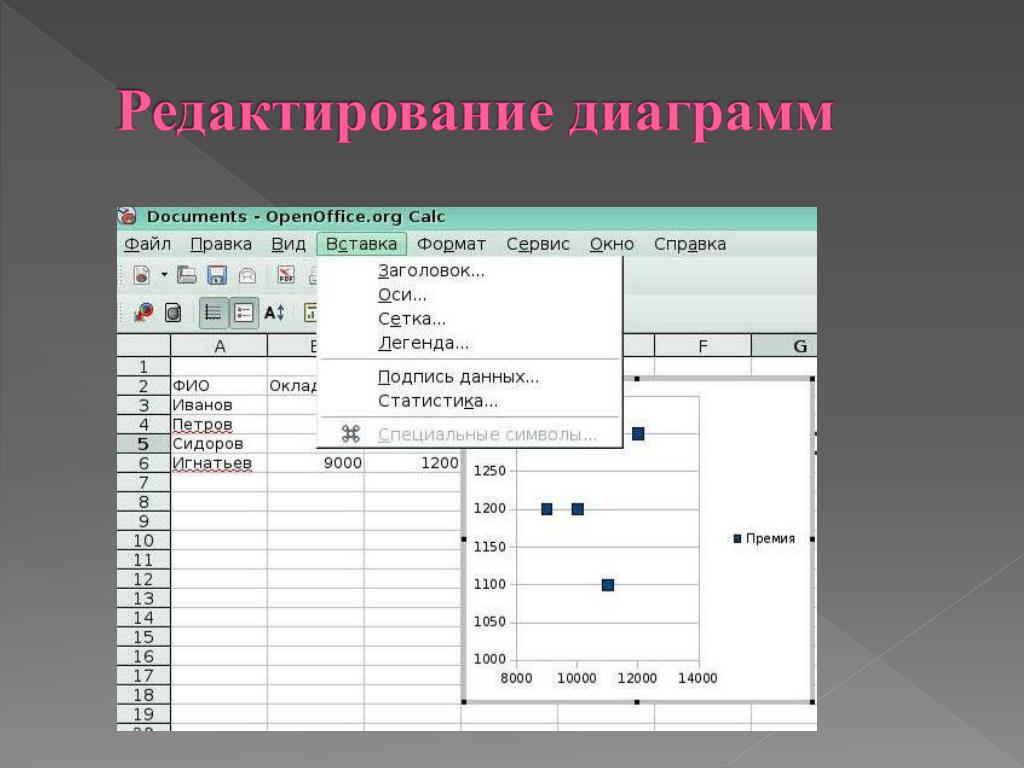Viewport: 1024px width, 768px height.
Task: Toggle the legend on/off icon
Action: 244,313
